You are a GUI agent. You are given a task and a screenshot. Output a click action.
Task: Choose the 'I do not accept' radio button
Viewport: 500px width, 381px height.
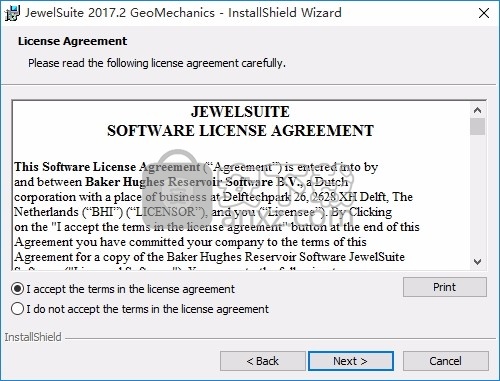(17, 309)
